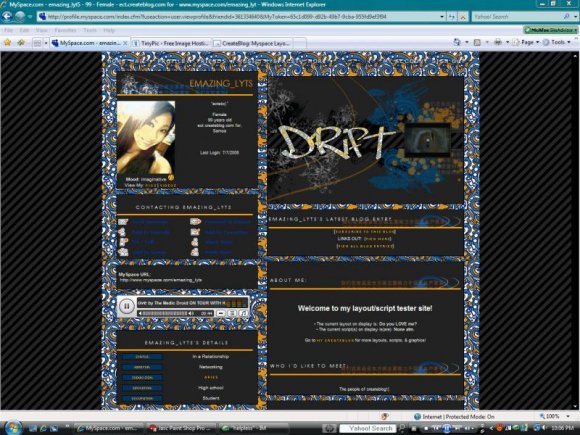Screen dimensions: 580x435
Task: Click the search magnifier icon
Action: pyautogui.click(x=566, y=17)
